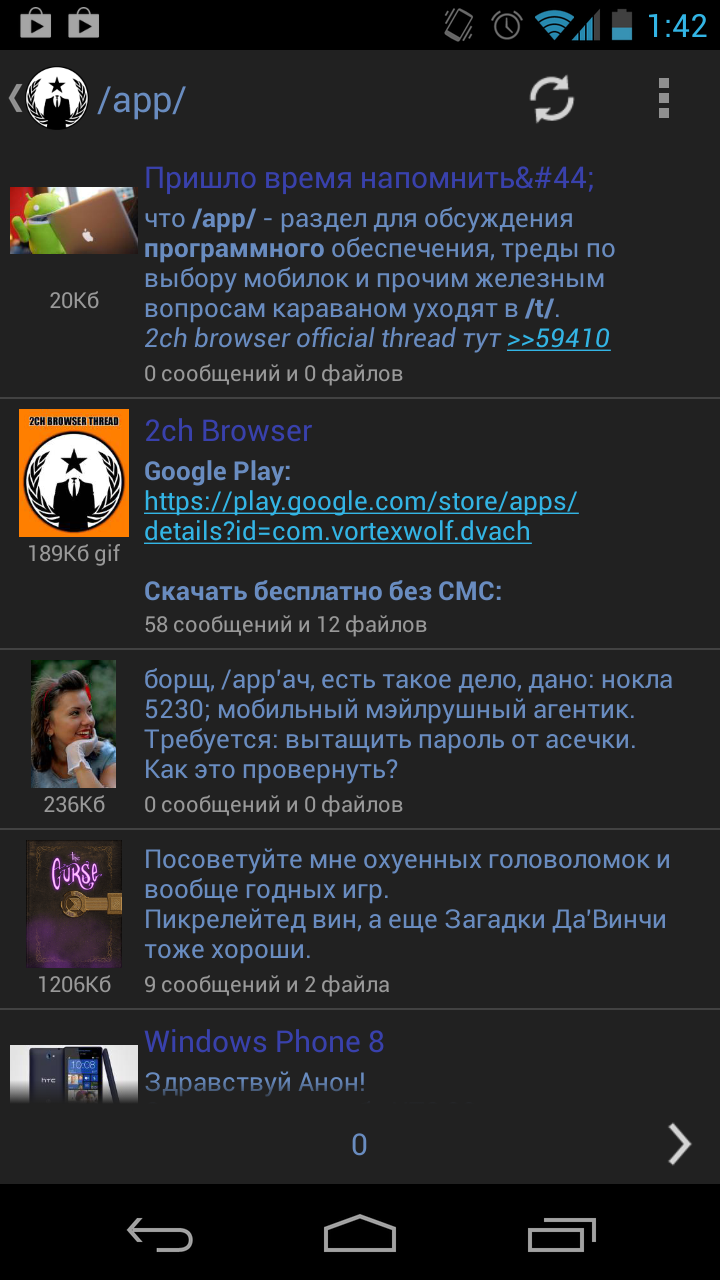Image resolution: width=720 pixels, height=1280 pixels.
Task: Open the Windows Phone 8 thread
Action: pyautogui.click(x=264, y=1041)
